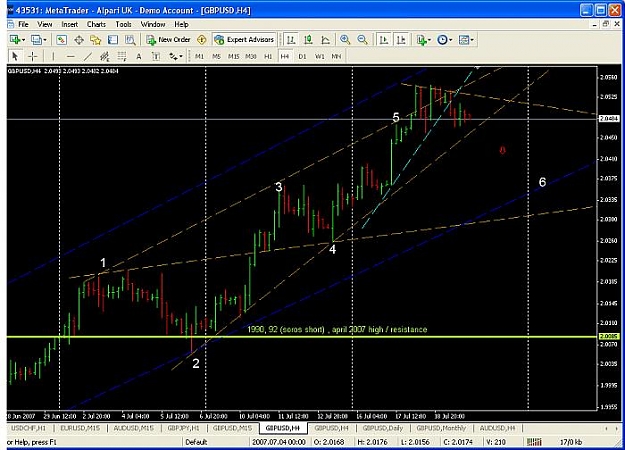Screen dimensions: 625x450
Task: Select the Text Label tool
Action: pos(156,56)
